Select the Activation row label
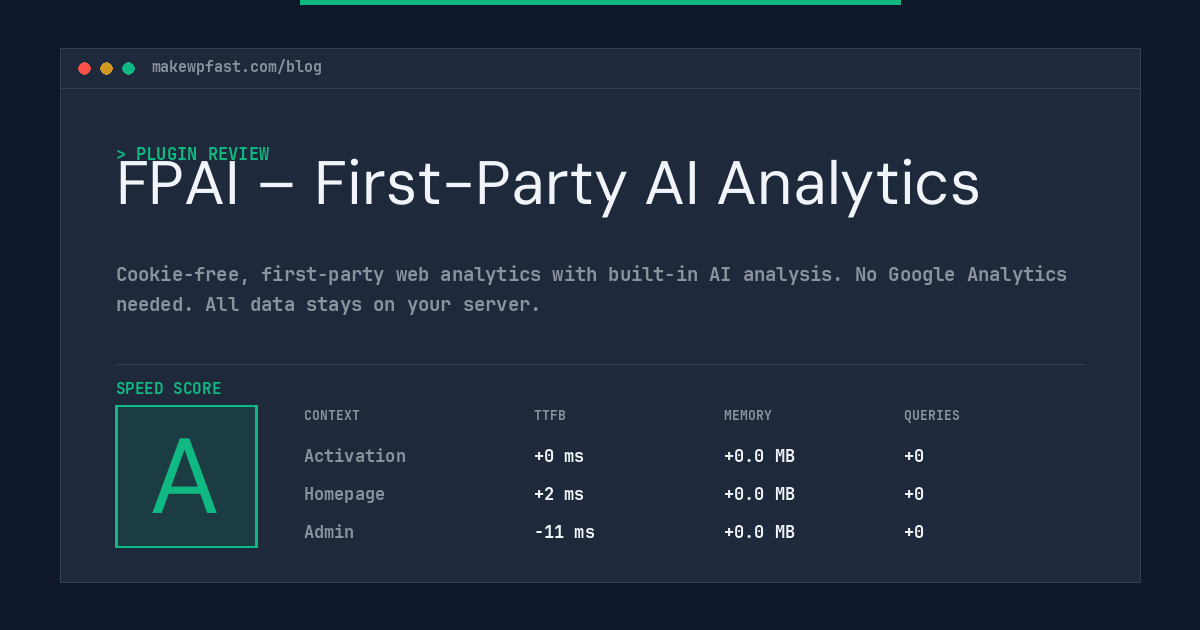 355,456
